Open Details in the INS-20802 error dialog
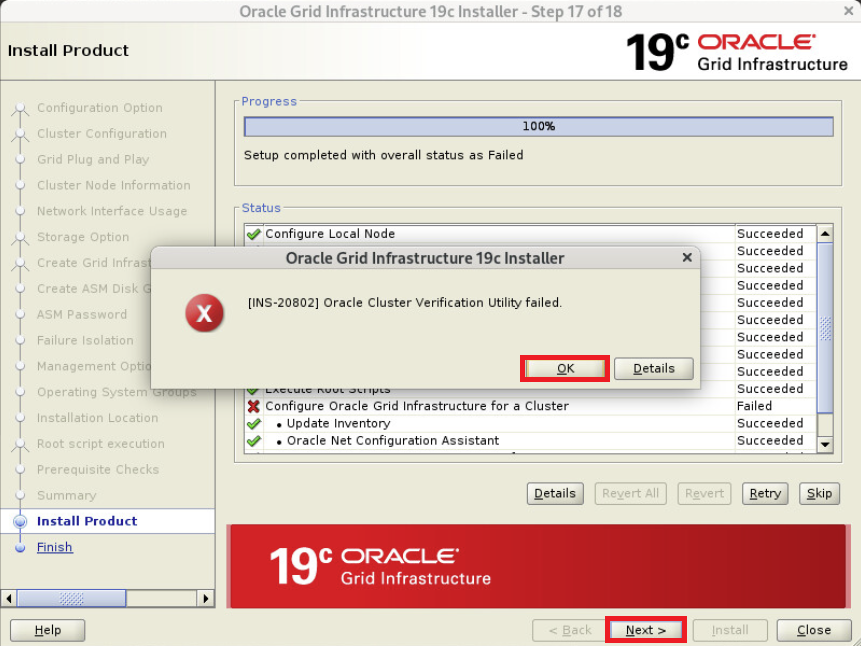Image resolution: width=861 pixels, height=646 pixels. (653, 368)
